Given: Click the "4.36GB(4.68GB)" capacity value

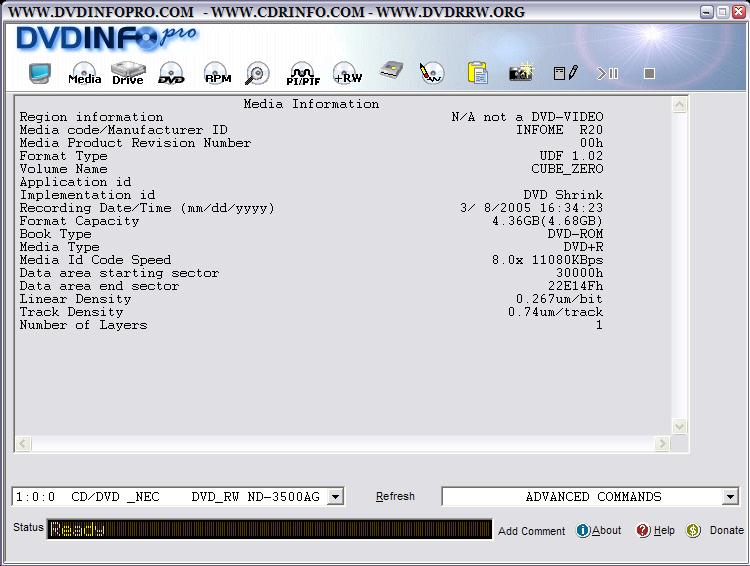Looking at the screenshot, I should click(x=547, y=221).
